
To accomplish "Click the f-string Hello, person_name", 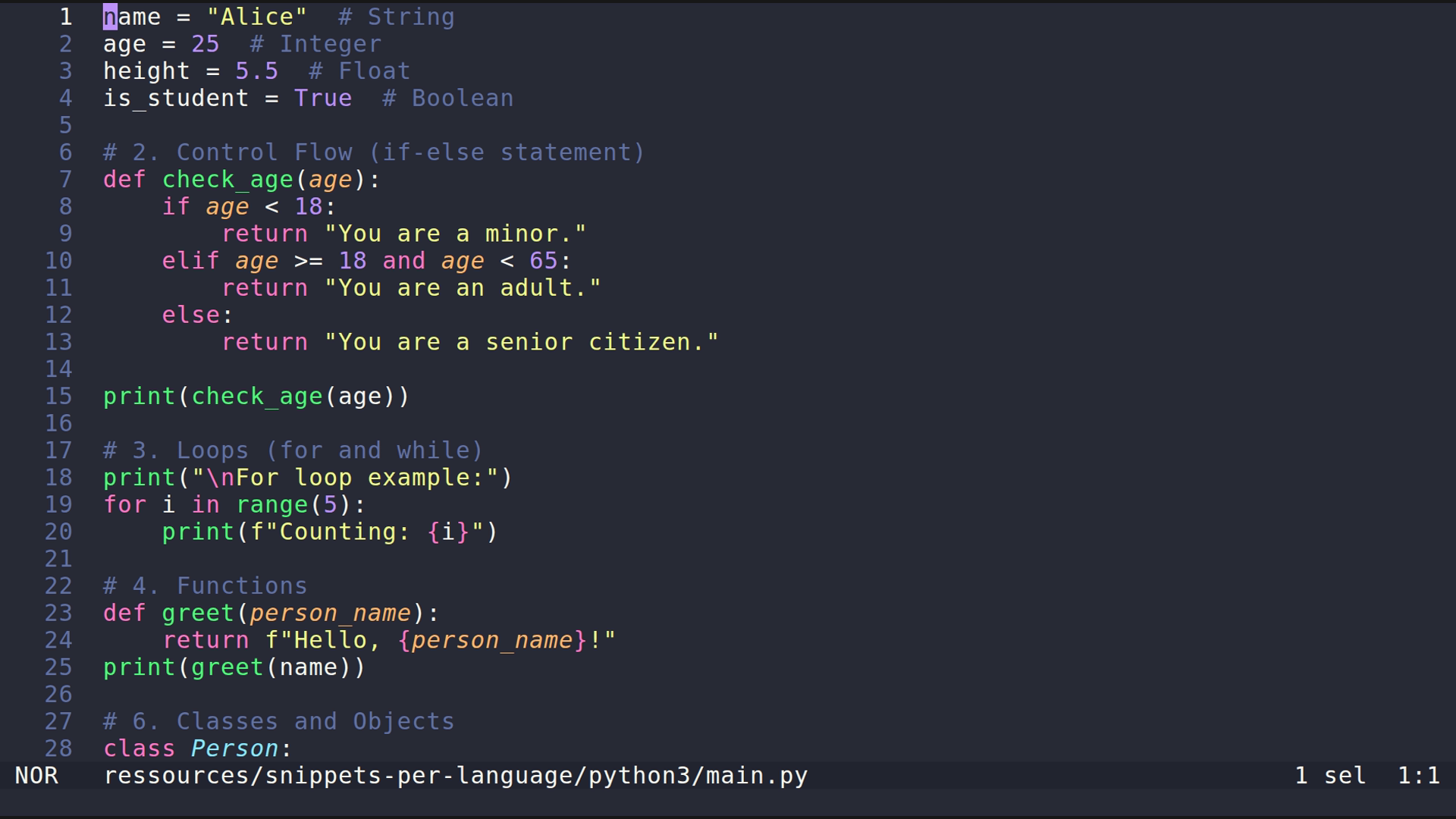I will [x=440, y=639].
